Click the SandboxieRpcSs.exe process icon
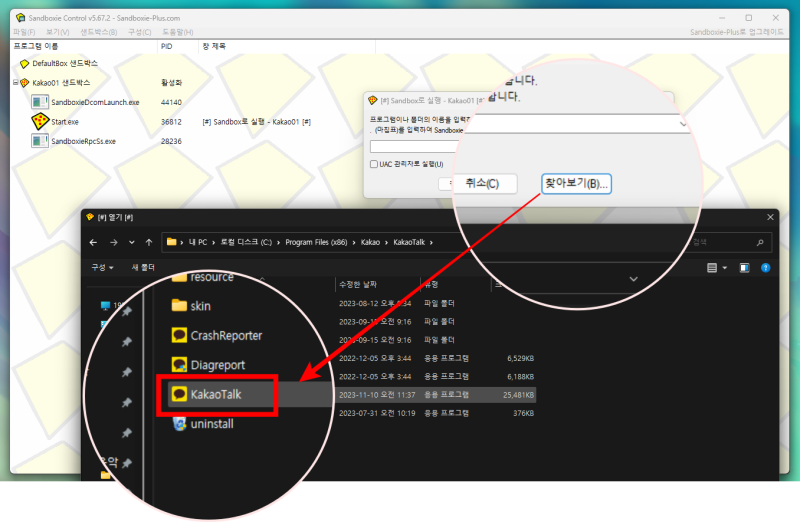This screenshot has width=800, height=522. click(x=40, y=140)
